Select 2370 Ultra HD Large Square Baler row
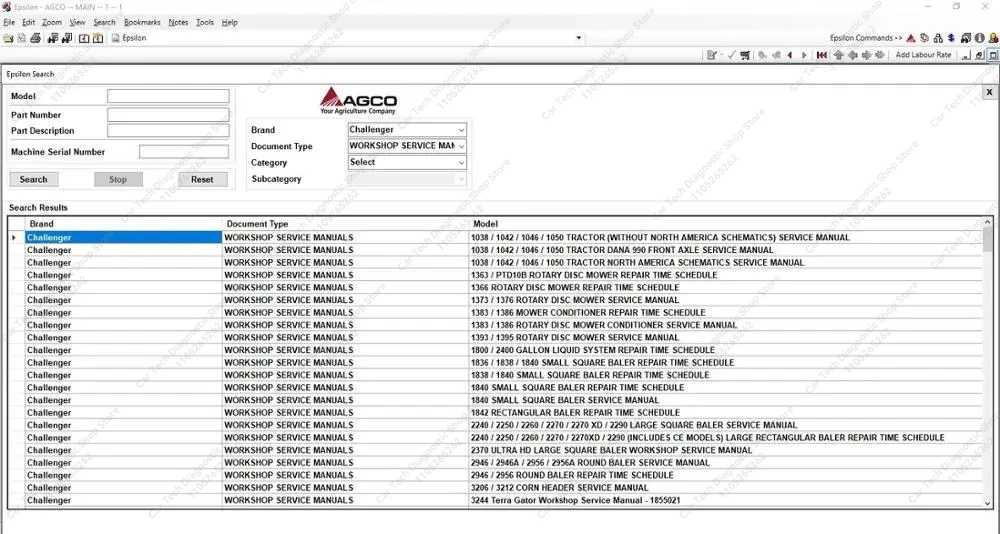1000x534 pixels. pos(504,450)
